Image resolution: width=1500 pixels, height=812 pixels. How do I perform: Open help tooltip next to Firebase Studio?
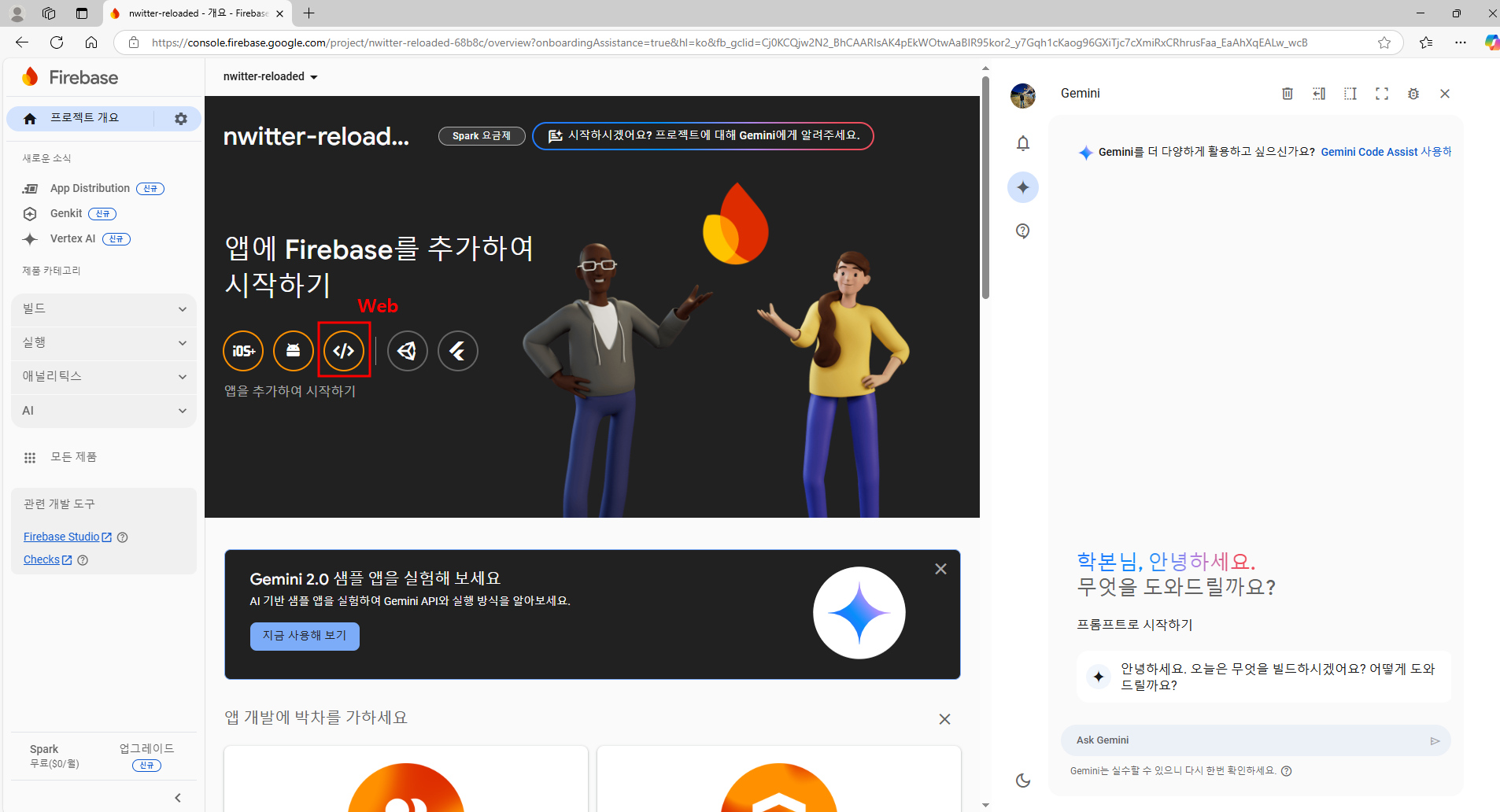pos(122,537)
